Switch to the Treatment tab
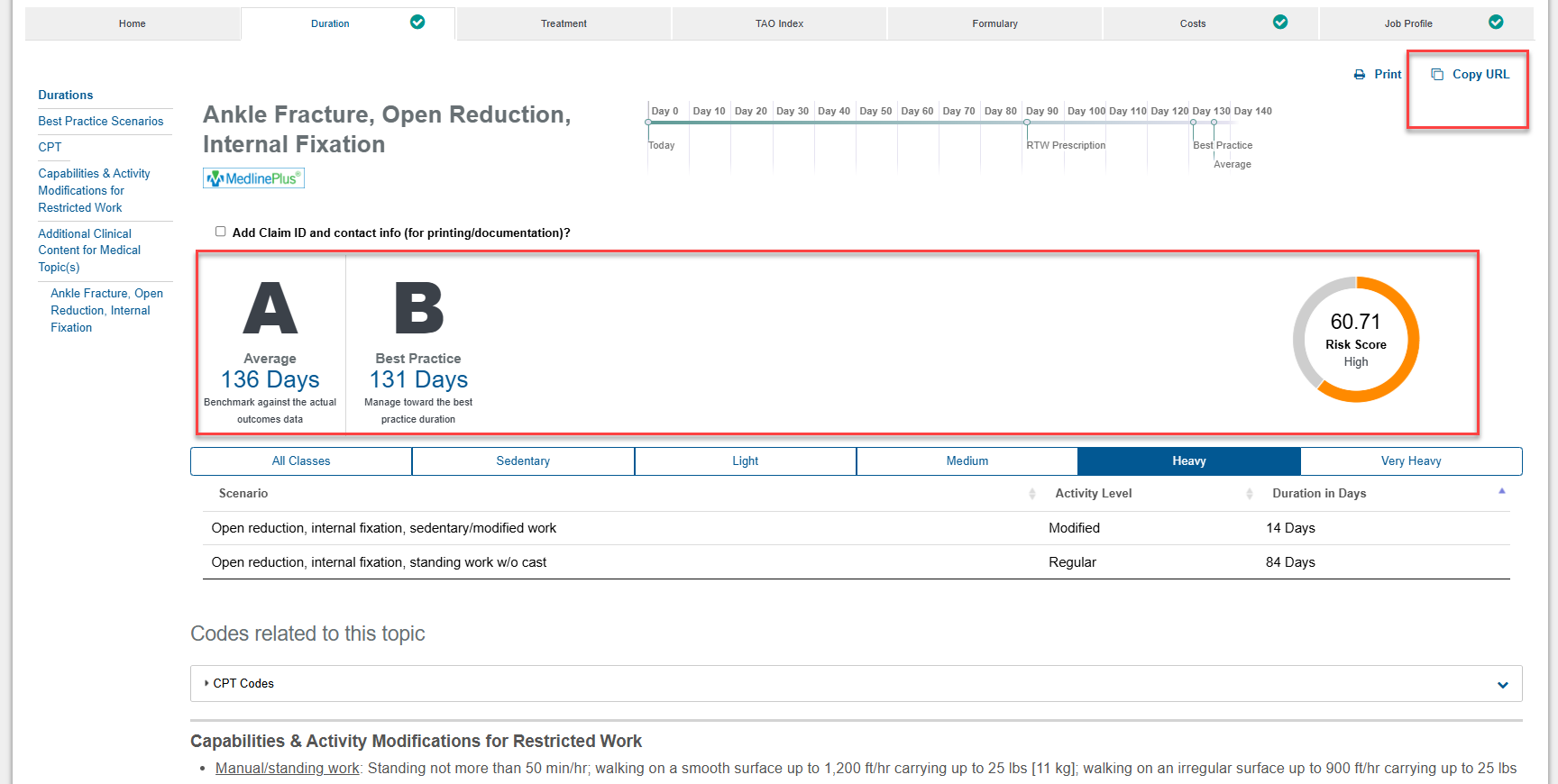This screenshot has width=1558, height=784. (564, 23)
